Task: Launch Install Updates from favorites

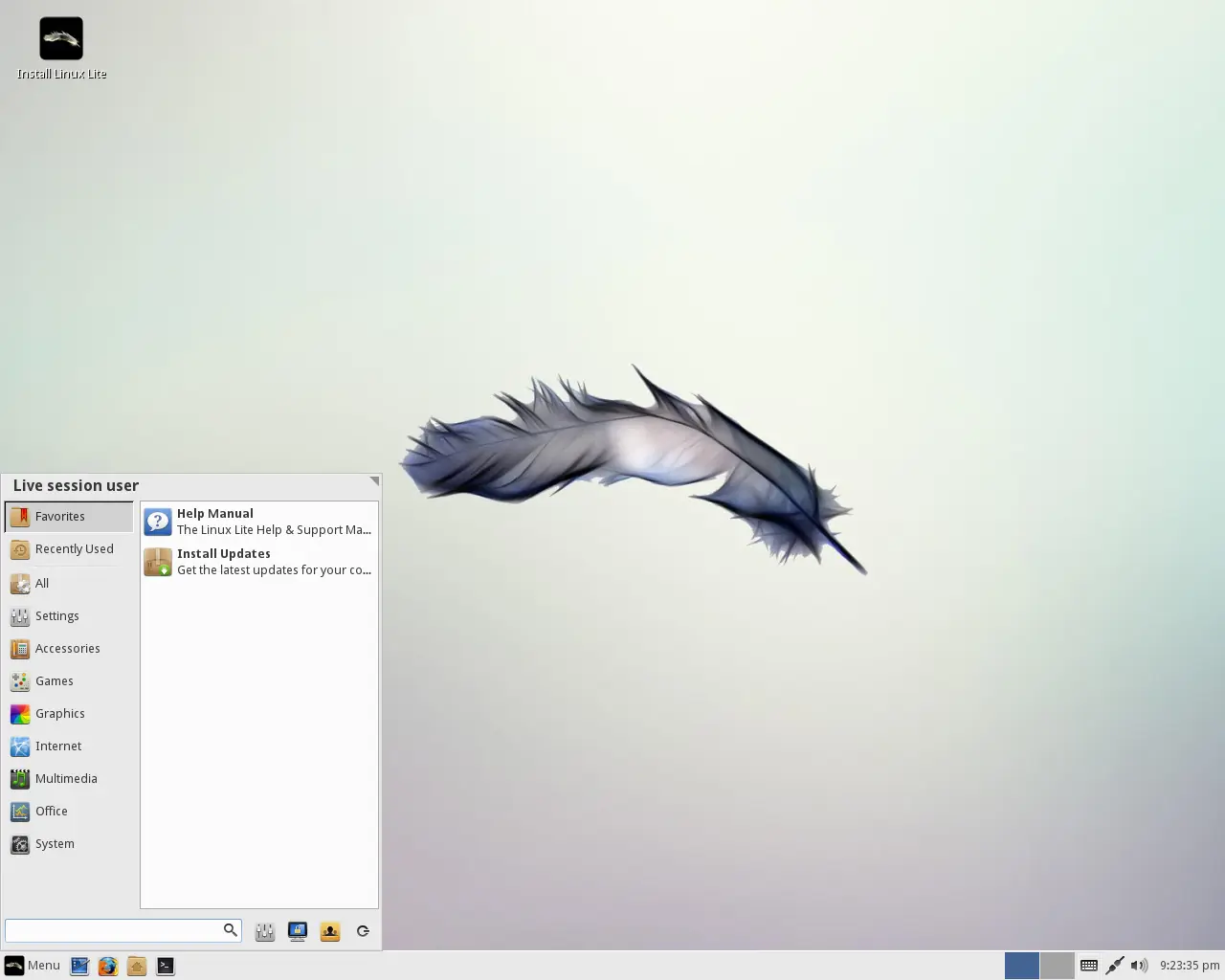Action: [258, 562]
